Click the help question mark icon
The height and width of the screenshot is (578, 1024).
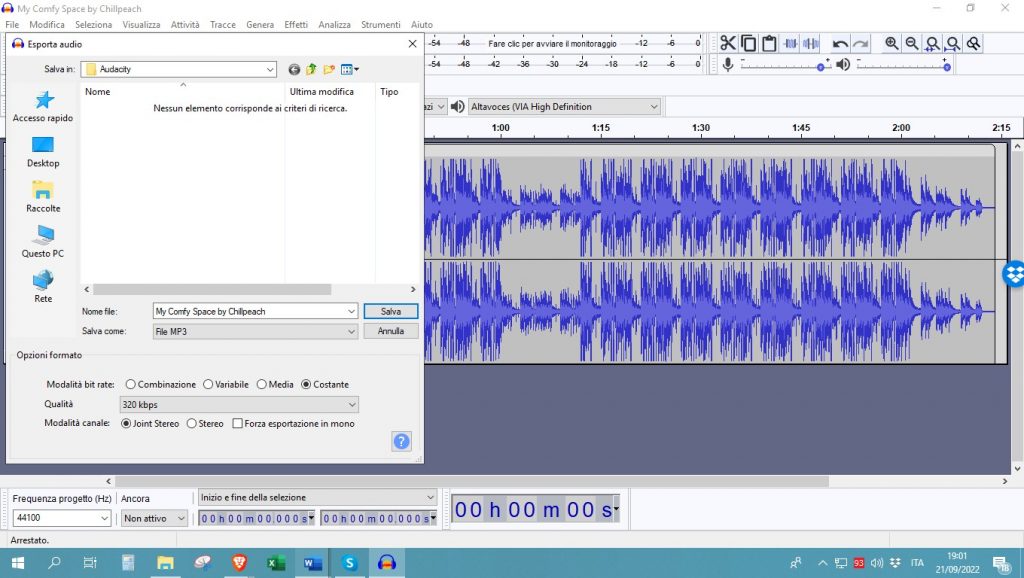(402, 441)
